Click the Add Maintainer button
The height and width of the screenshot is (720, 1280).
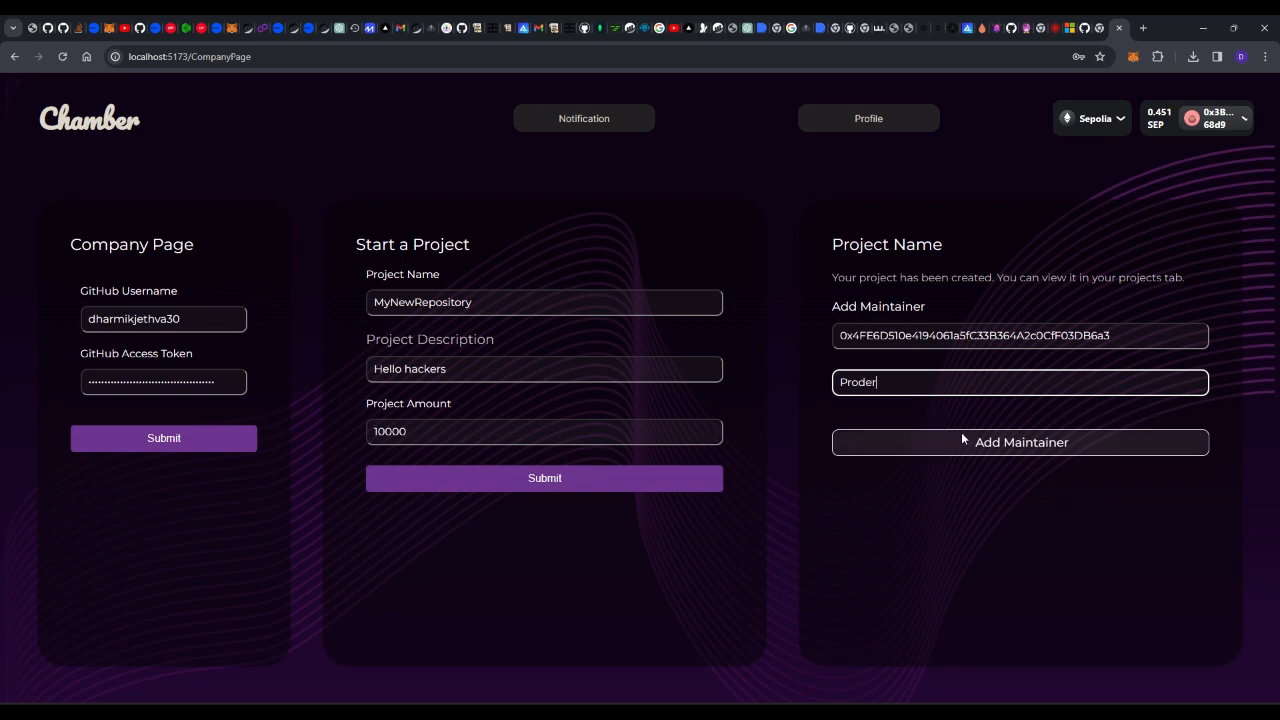pyautogui.click(x=1020, y=442)
